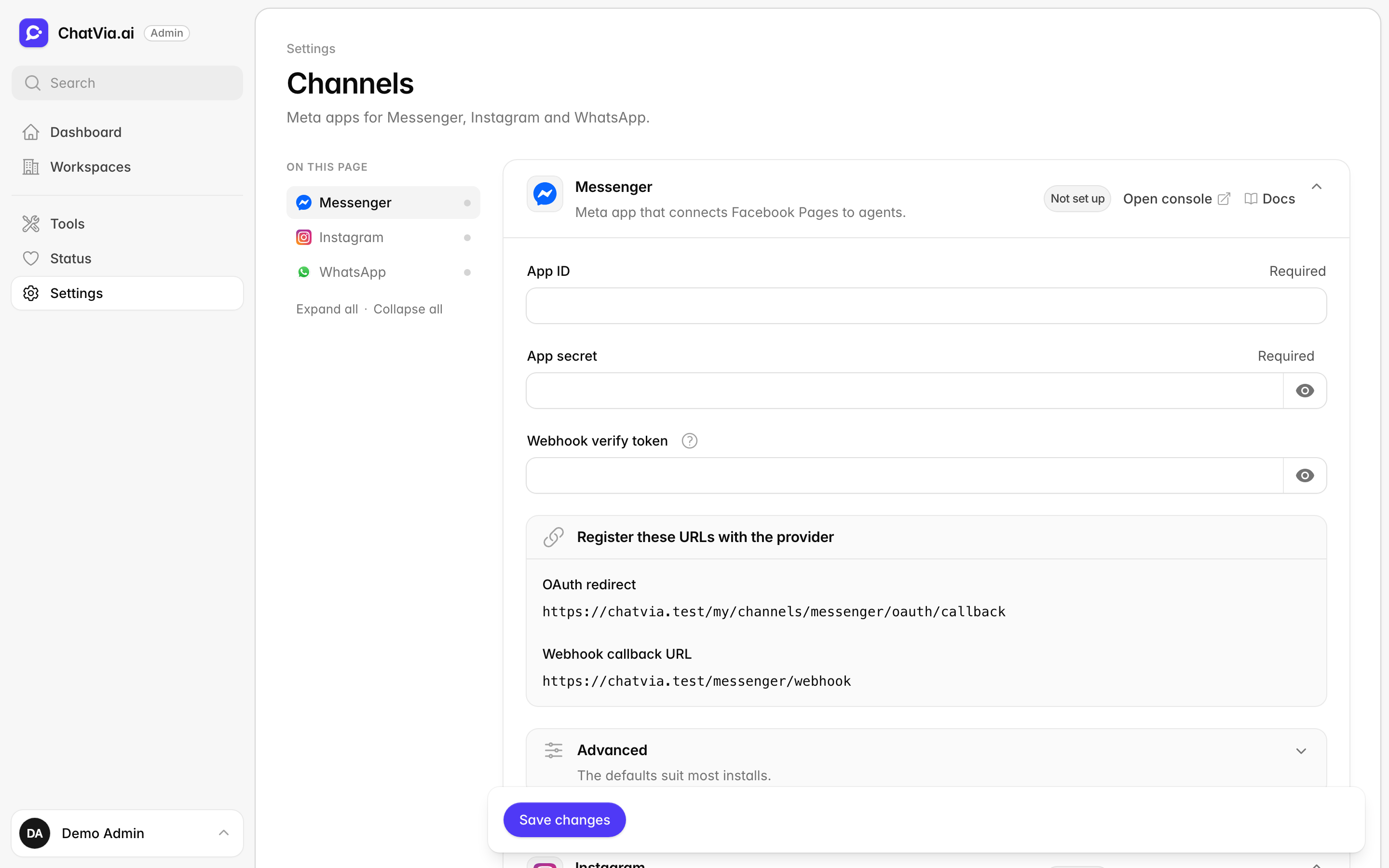The height and width of the screenshot is (868, 1389).
Task: Click the Not set up status badge
Action: click(x=1077, y=199)
